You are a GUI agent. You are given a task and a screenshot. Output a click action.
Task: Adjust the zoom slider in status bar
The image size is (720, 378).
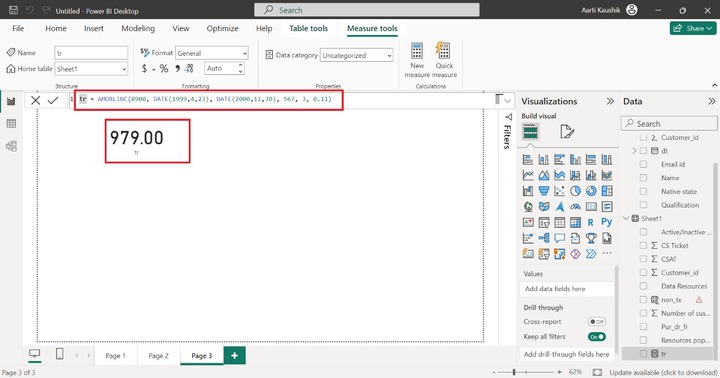(514, 372)
